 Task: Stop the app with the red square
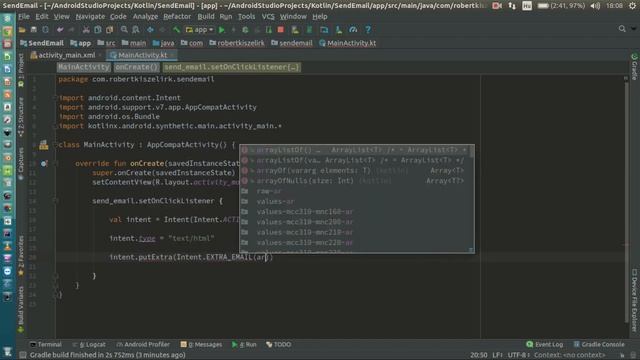[x=280, y=30]
